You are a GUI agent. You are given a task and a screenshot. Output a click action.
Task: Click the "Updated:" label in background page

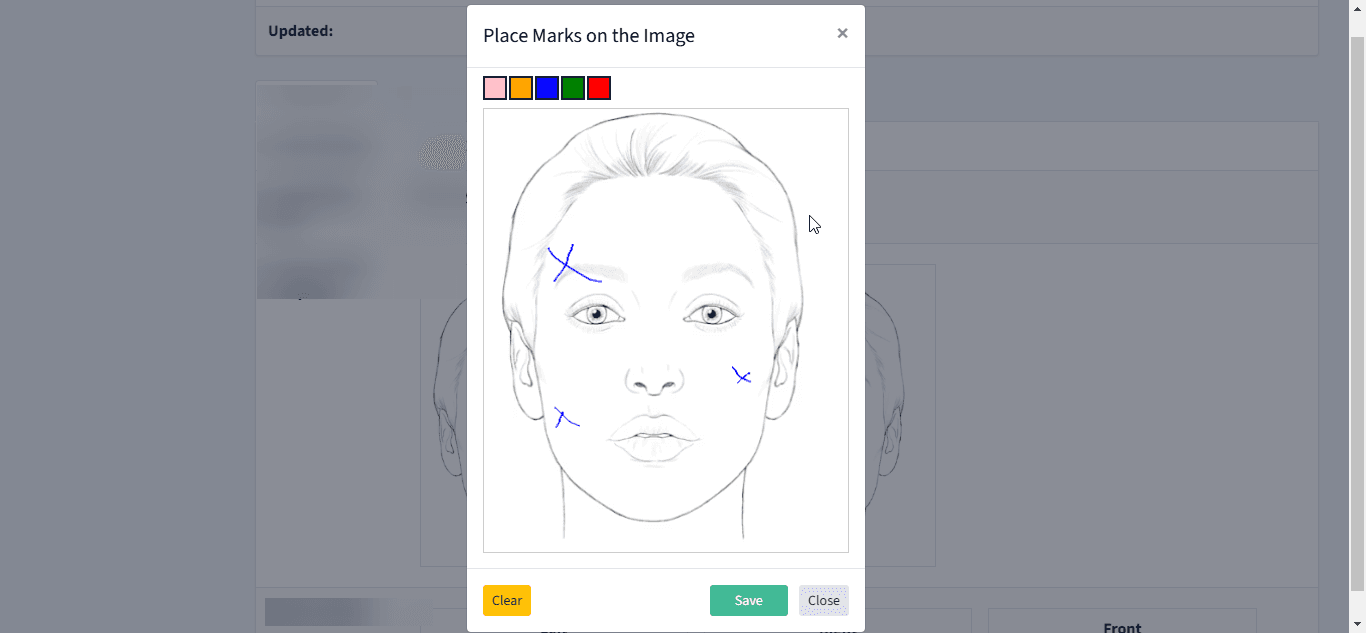[x=300, y=31]
